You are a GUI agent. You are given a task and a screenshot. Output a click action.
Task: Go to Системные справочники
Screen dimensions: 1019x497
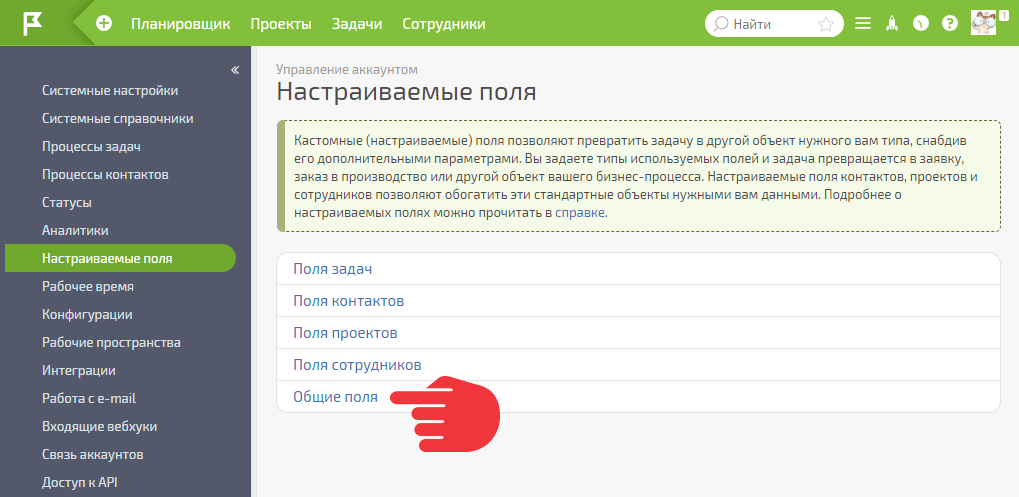pyautogui.click(x=118, y=118)
